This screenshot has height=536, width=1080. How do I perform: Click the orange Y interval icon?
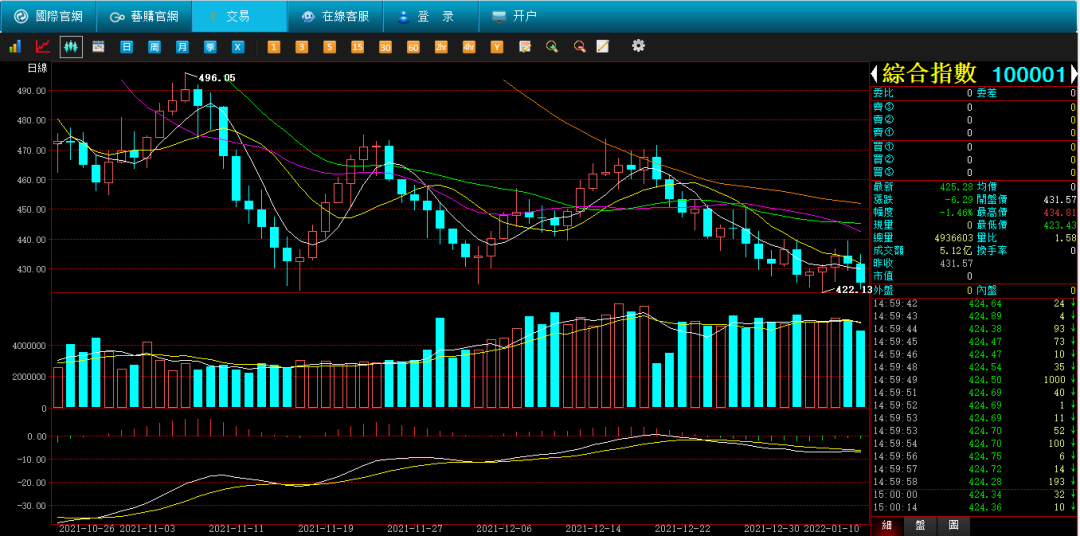(x=497, y=47)
